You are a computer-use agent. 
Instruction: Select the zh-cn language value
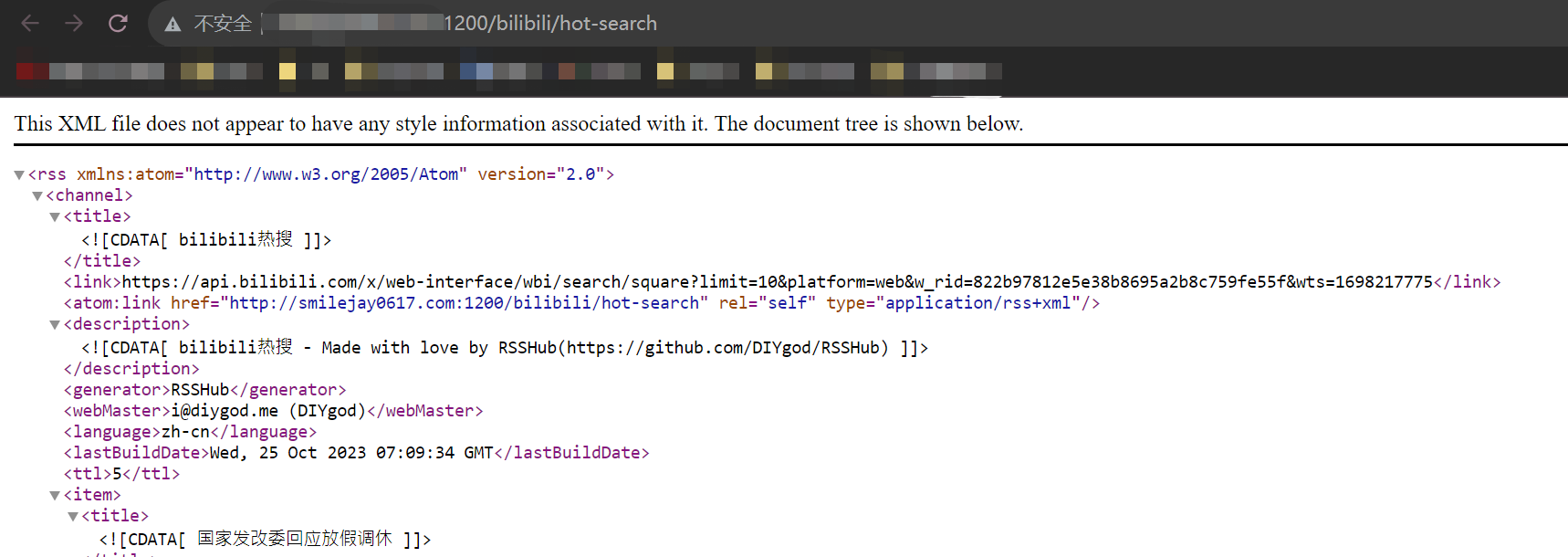pyautogui.click(x=185, y=432)
